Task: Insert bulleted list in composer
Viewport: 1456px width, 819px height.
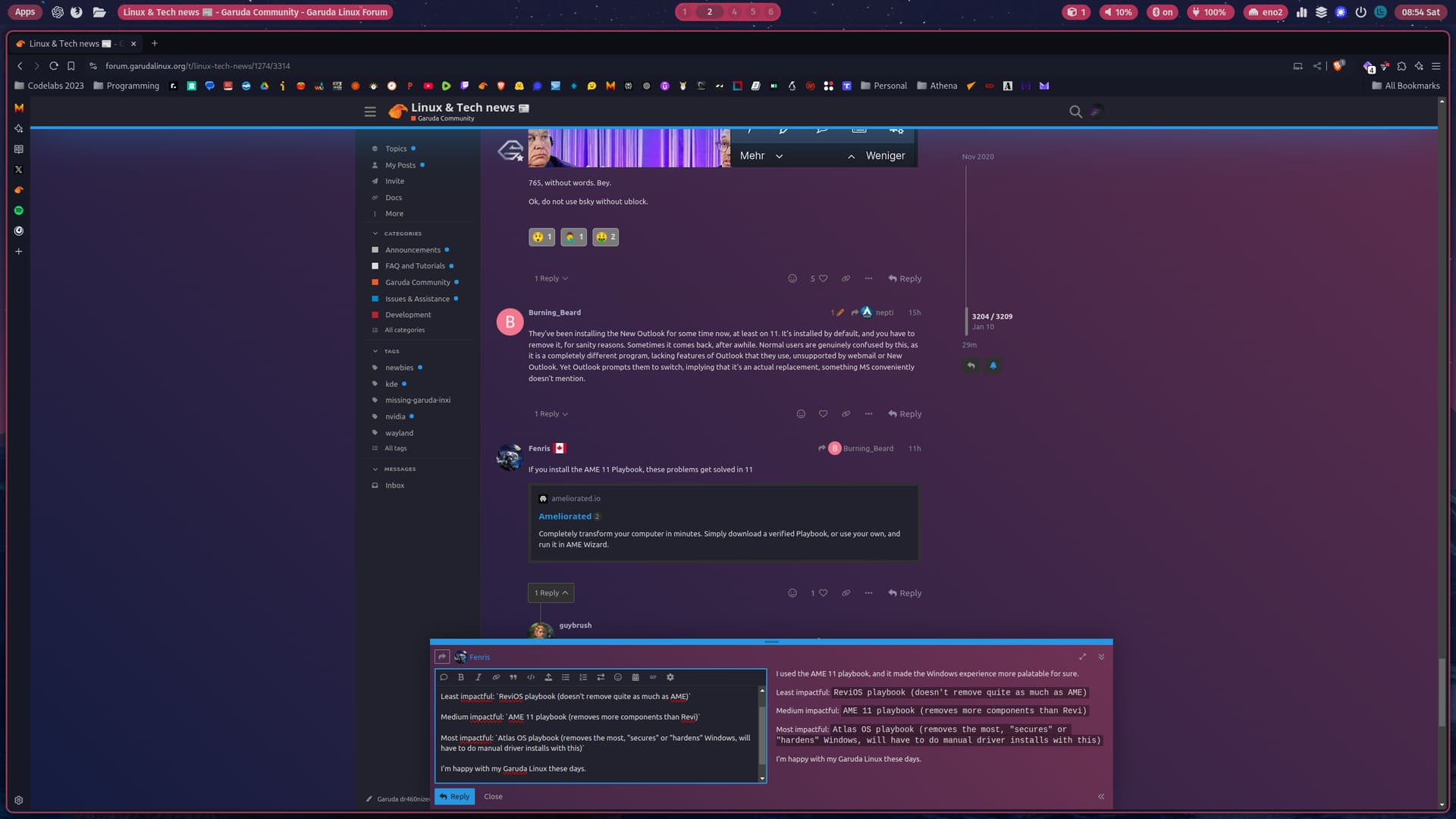Action: (x=566, y=677)
